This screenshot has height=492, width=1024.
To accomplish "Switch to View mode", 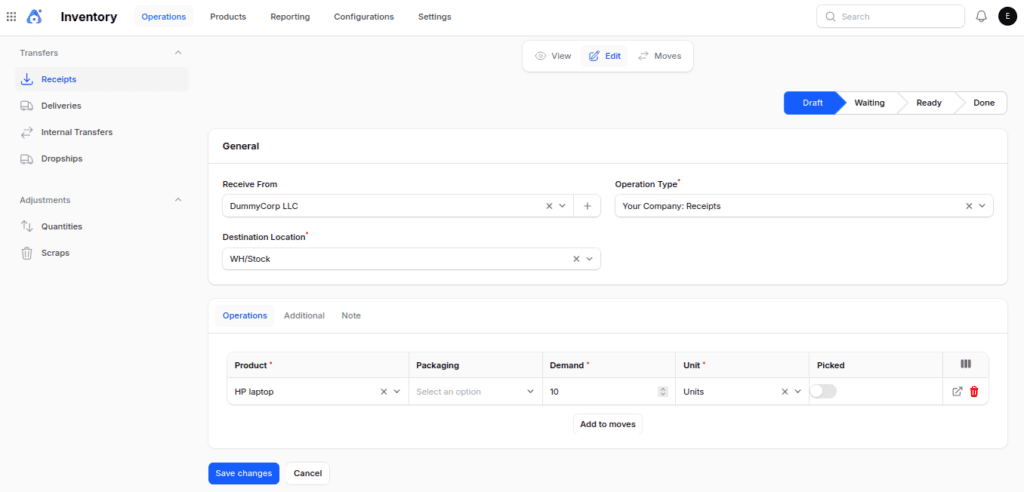I will [x=552, y=56].
